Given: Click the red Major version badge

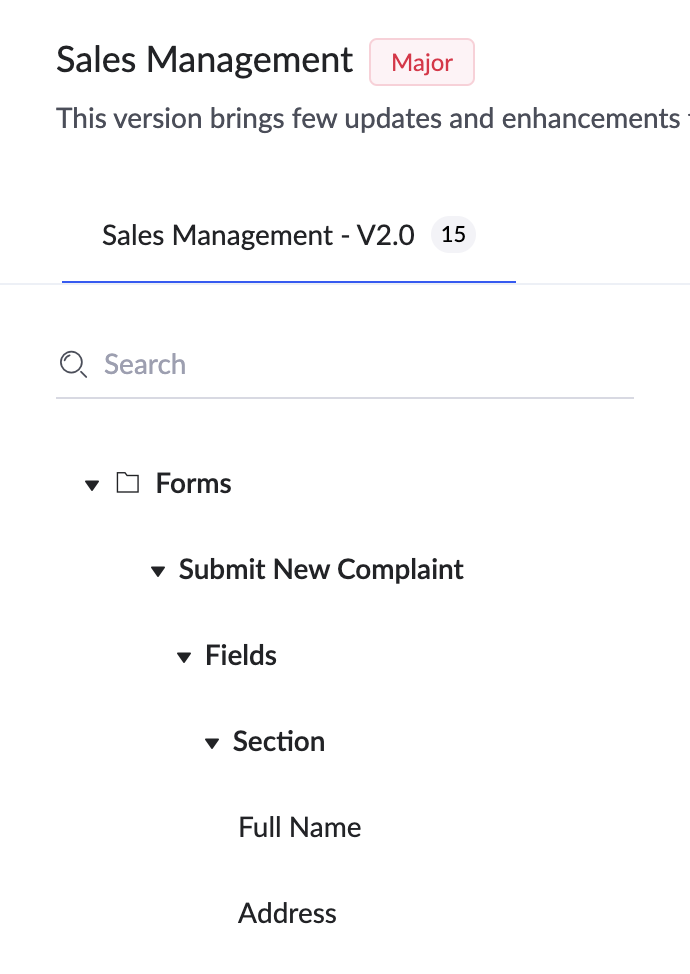Looking at the screenshot, I should 422,63.
